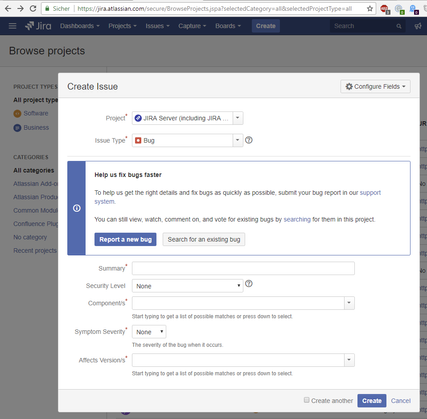Select All project types in sidebar
Image resolution: width=427 pixels, height=419 pixels.
[x=36, y=100]
